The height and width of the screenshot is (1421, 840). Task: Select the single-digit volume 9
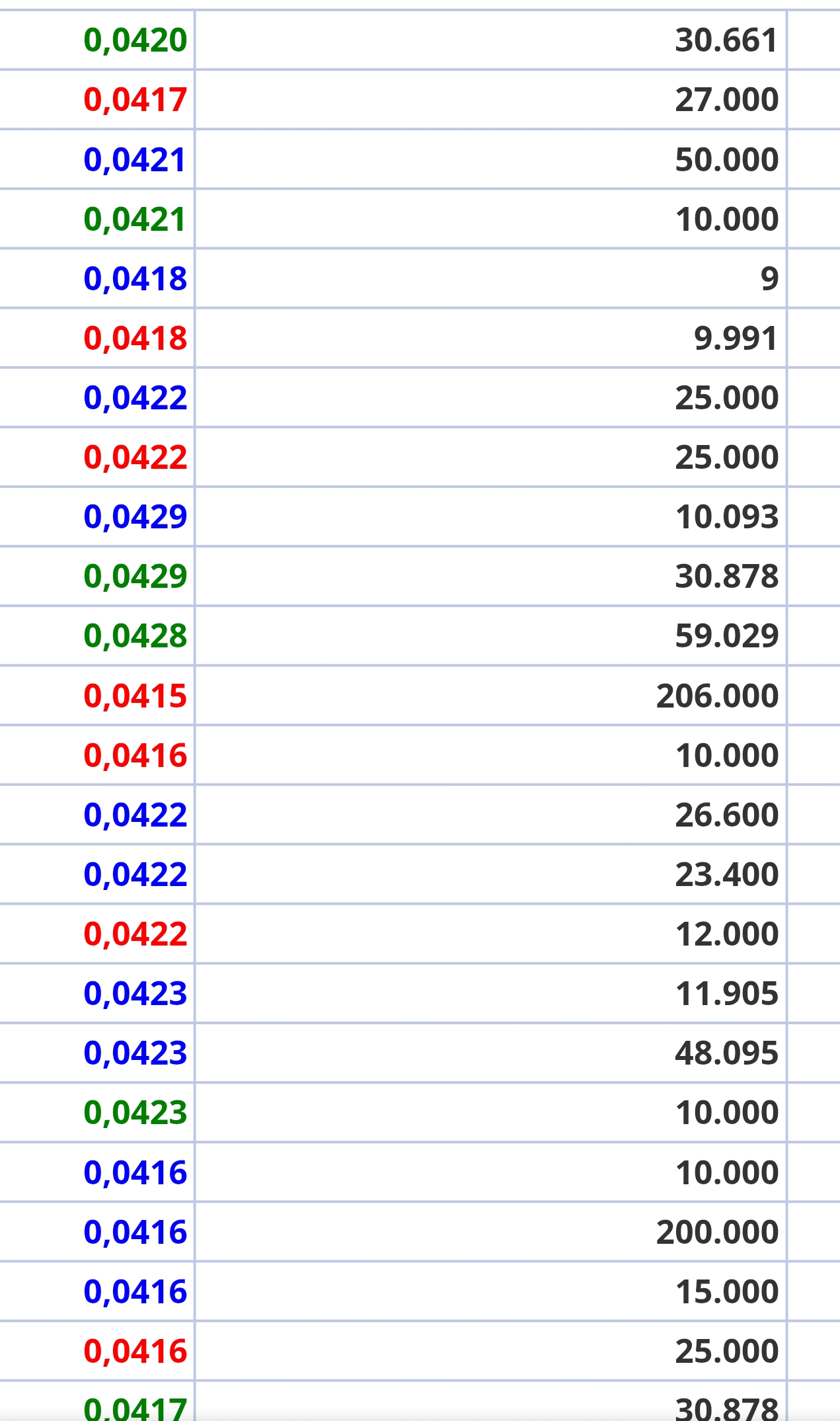(769, 278)
